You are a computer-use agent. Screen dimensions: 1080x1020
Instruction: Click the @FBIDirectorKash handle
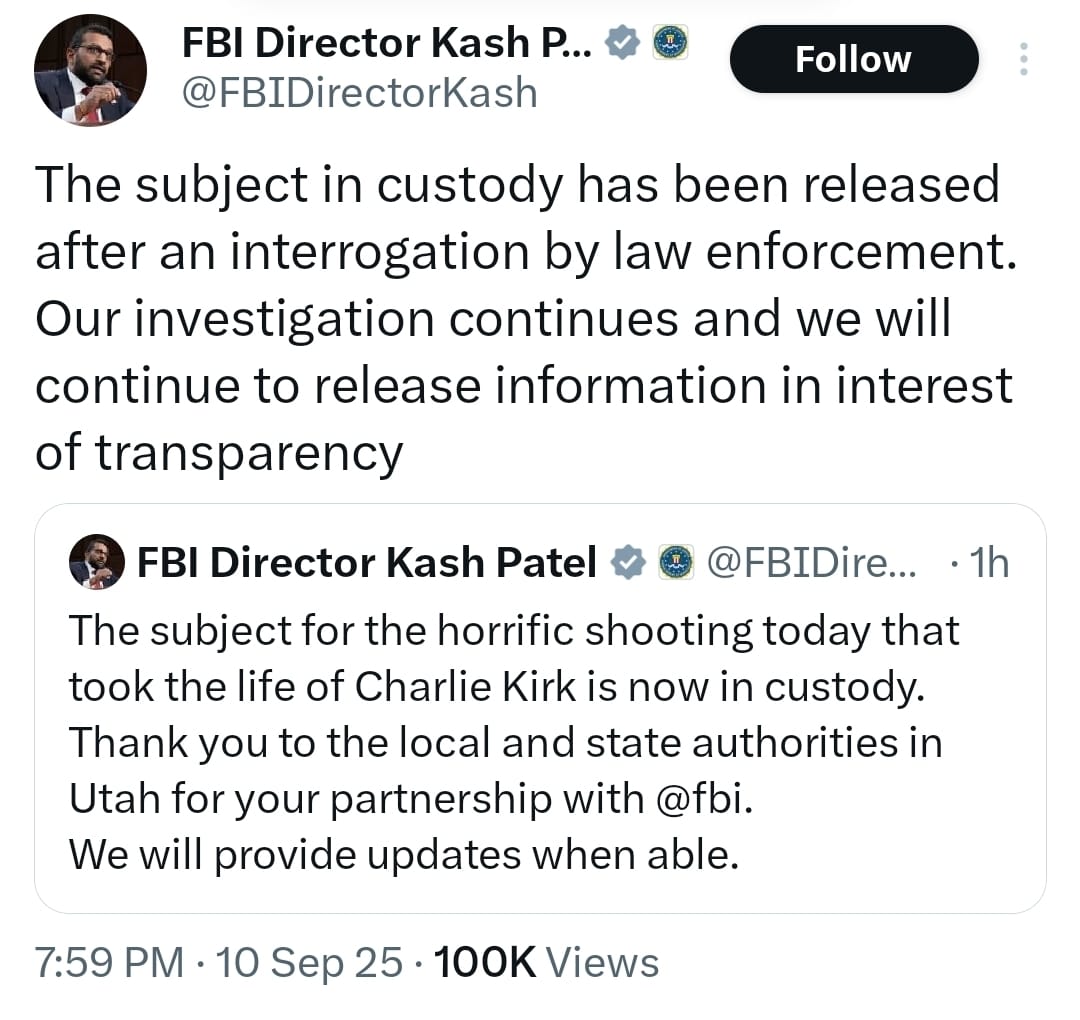359,93
